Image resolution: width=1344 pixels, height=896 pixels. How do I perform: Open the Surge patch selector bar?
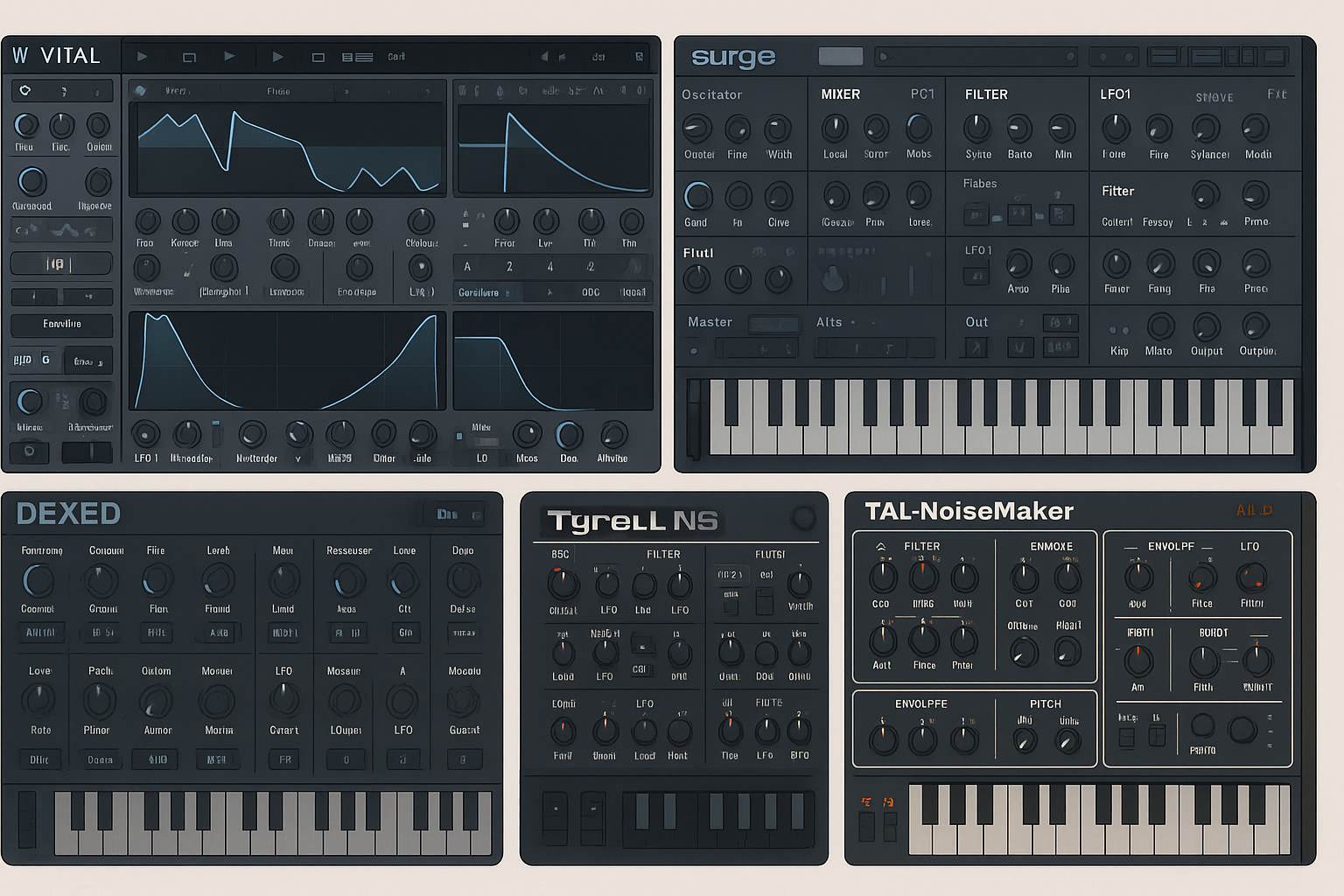[x=976, y=57]
